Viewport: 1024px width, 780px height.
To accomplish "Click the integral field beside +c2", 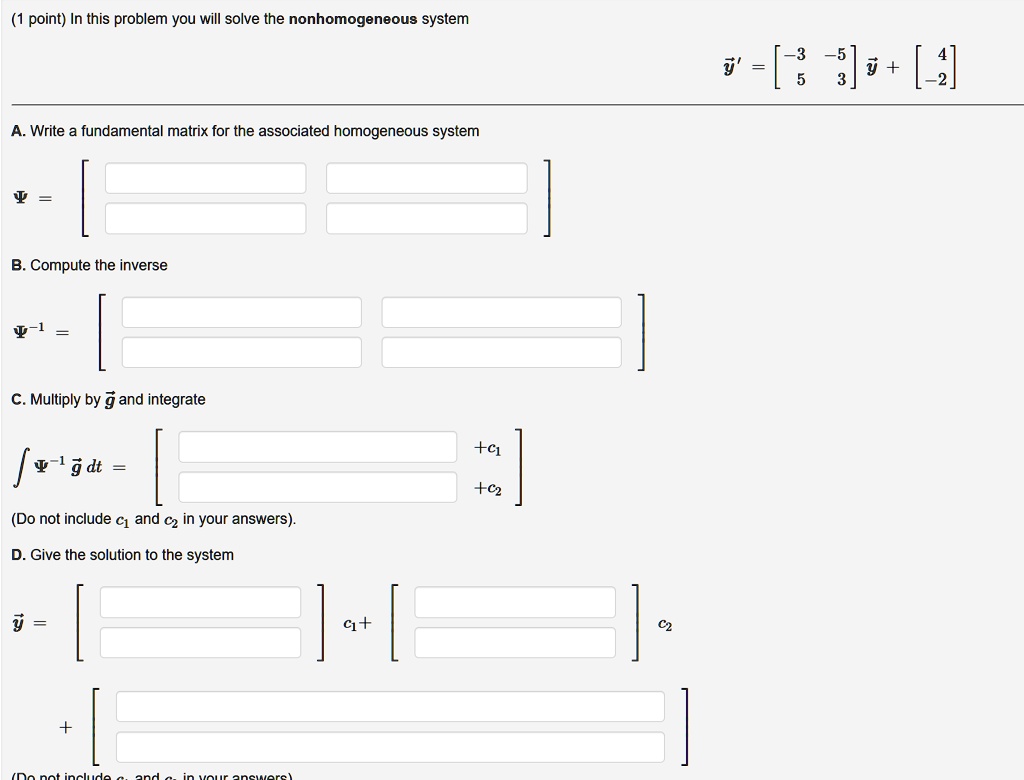I will [x=317, y=487].
